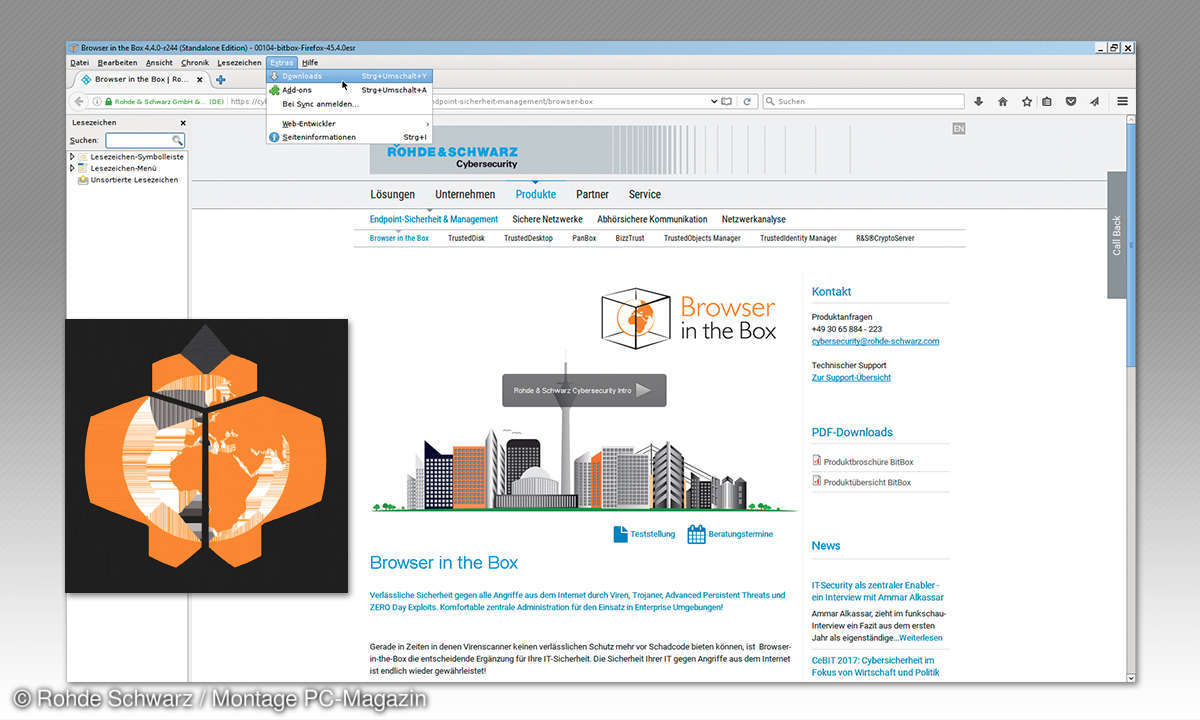This screenshot has height=720, width=1200.
Task: Click the site identity info icon
Action: (97, 101)
